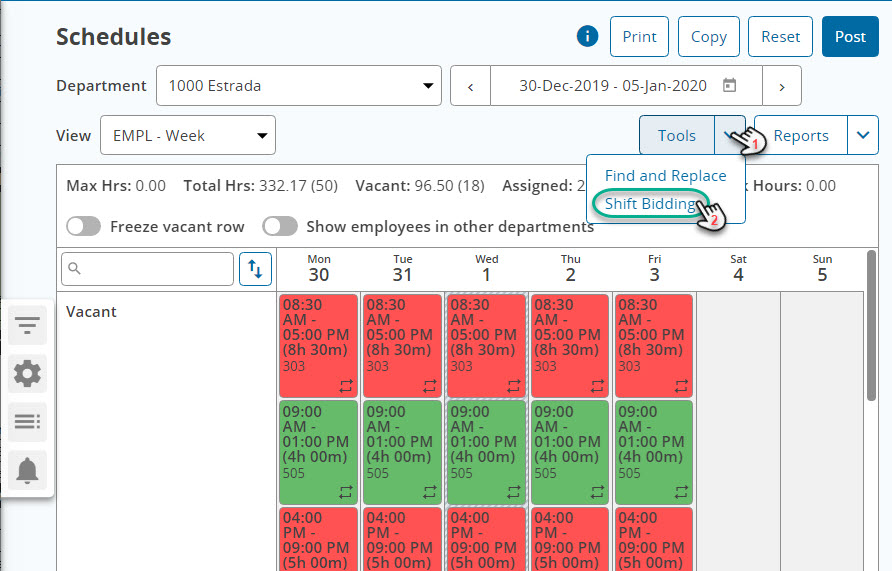Click repeat icon on Tuesday 09:00 AM shift
The height and width of the screenshot is (571, 892).
coord(430,492)
